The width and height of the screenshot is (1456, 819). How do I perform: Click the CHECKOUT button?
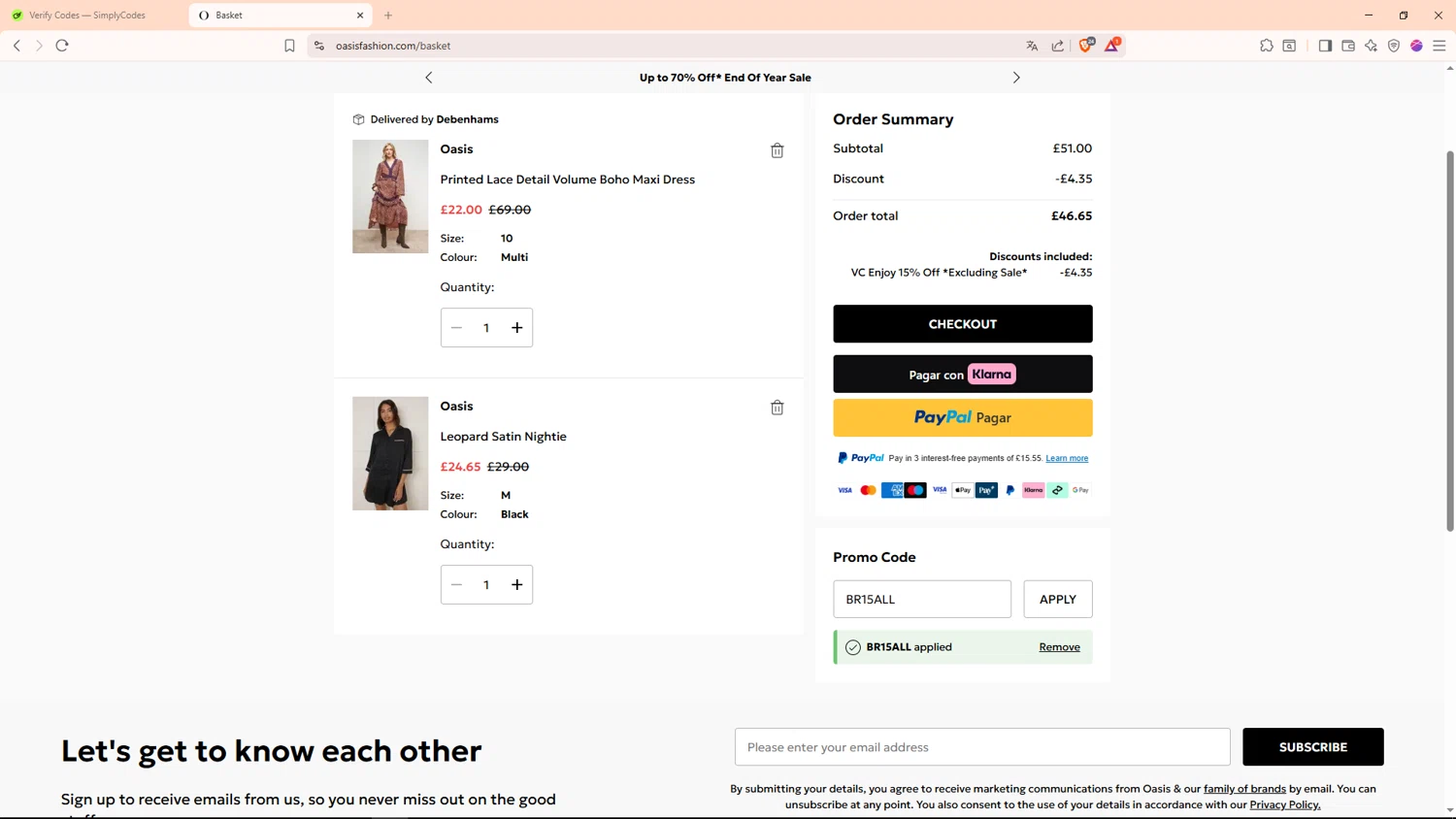(x=962, y=324)
